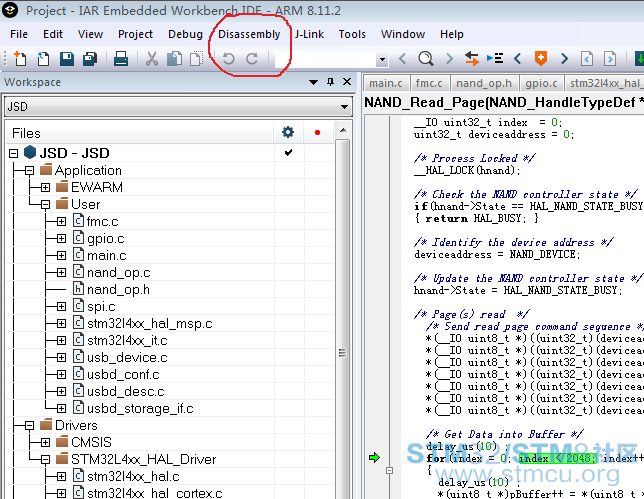
Task: Switch to the main.c editor tab
Action: coord(386,83)
